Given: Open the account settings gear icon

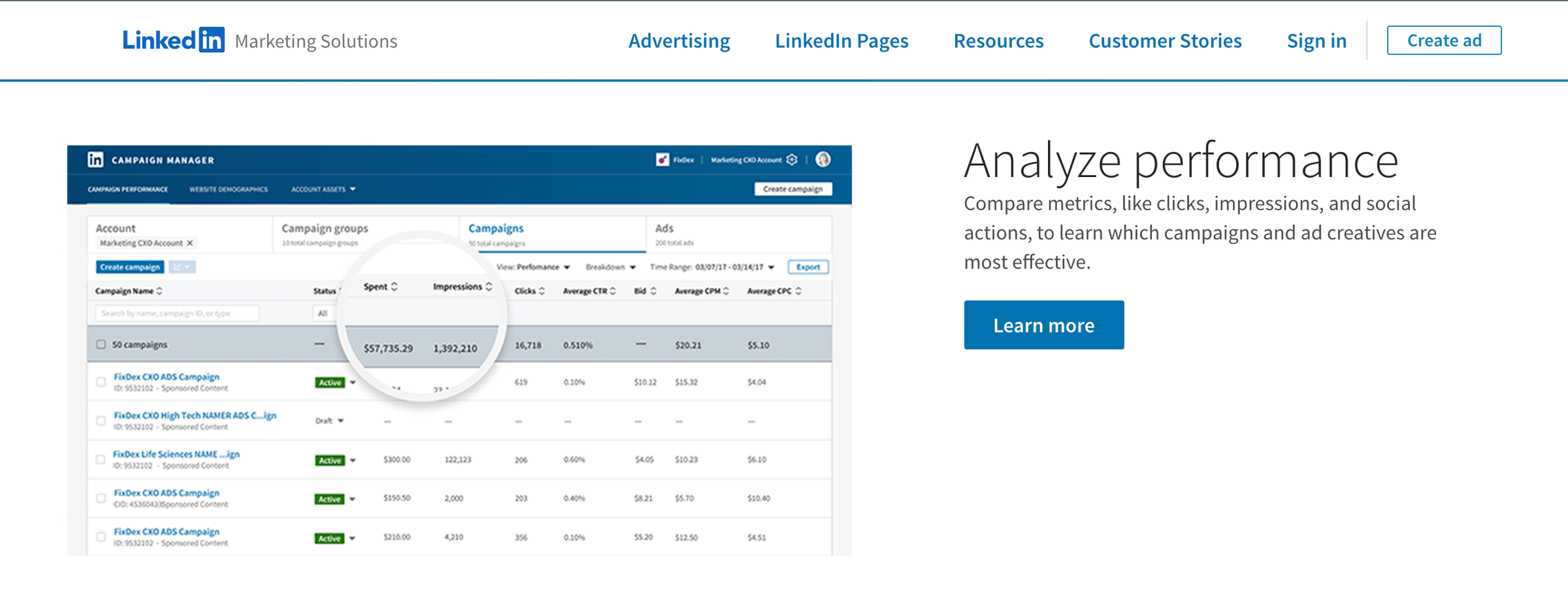Looking at the screenshot, I should click(x=792, y=159).
